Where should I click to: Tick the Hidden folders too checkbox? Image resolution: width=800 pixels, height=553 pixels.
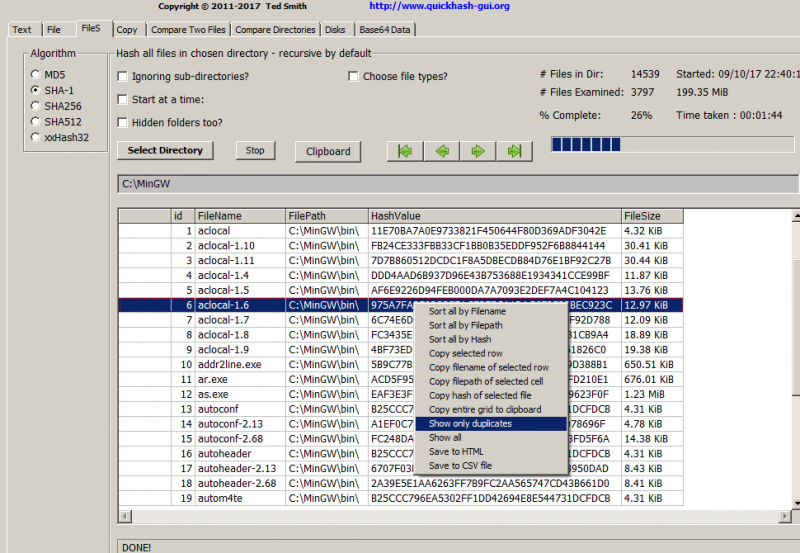tap(123, 123)
